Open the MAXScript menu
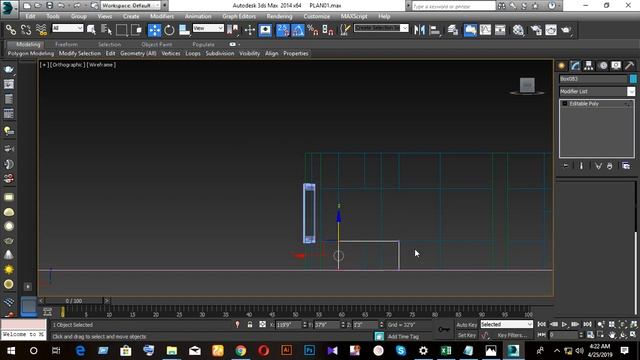The image size is (640, 360). click(354, 16)
